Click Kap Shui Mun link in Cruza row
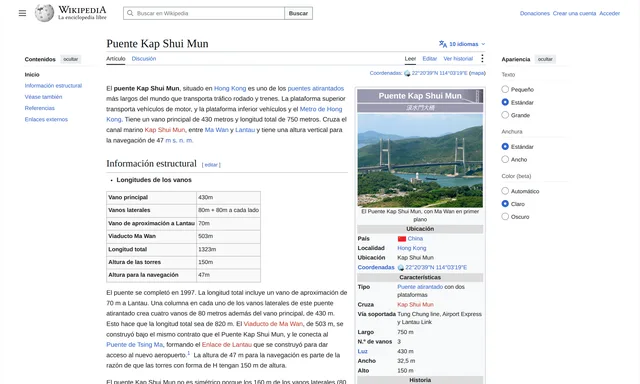 click(415, 304)
